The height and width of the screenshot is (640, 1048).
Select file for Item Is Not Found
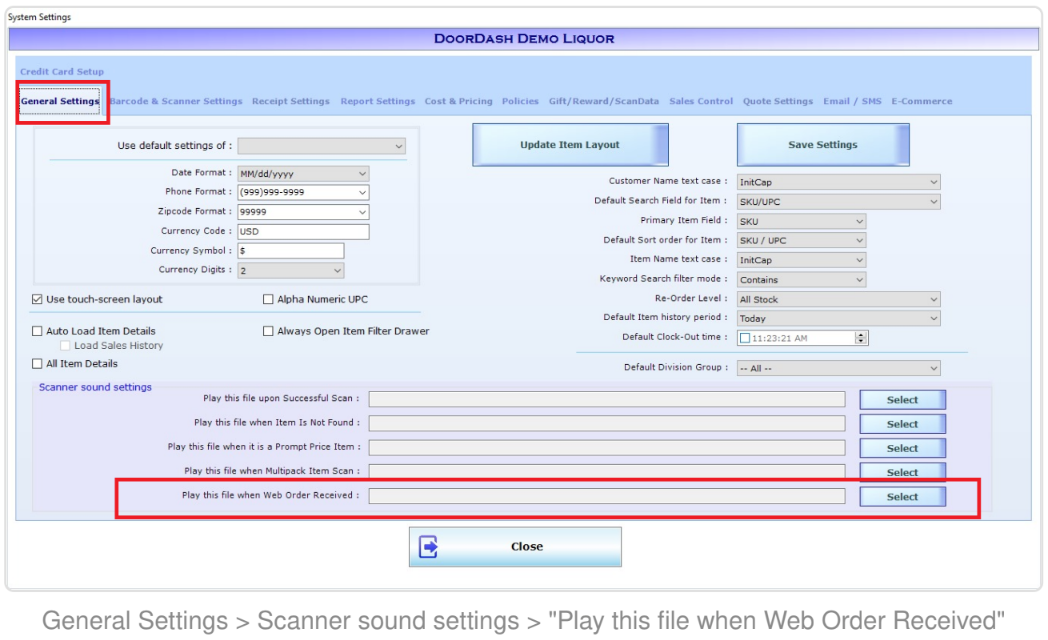coord(902,424)
